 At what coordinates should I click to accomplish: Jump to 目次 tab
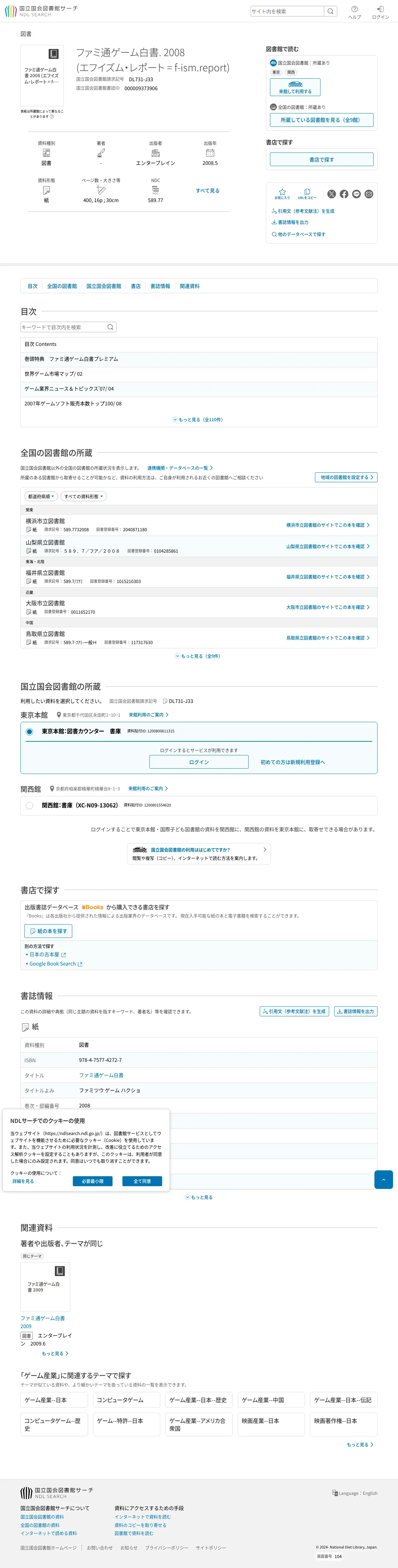(x=32, y=286)
